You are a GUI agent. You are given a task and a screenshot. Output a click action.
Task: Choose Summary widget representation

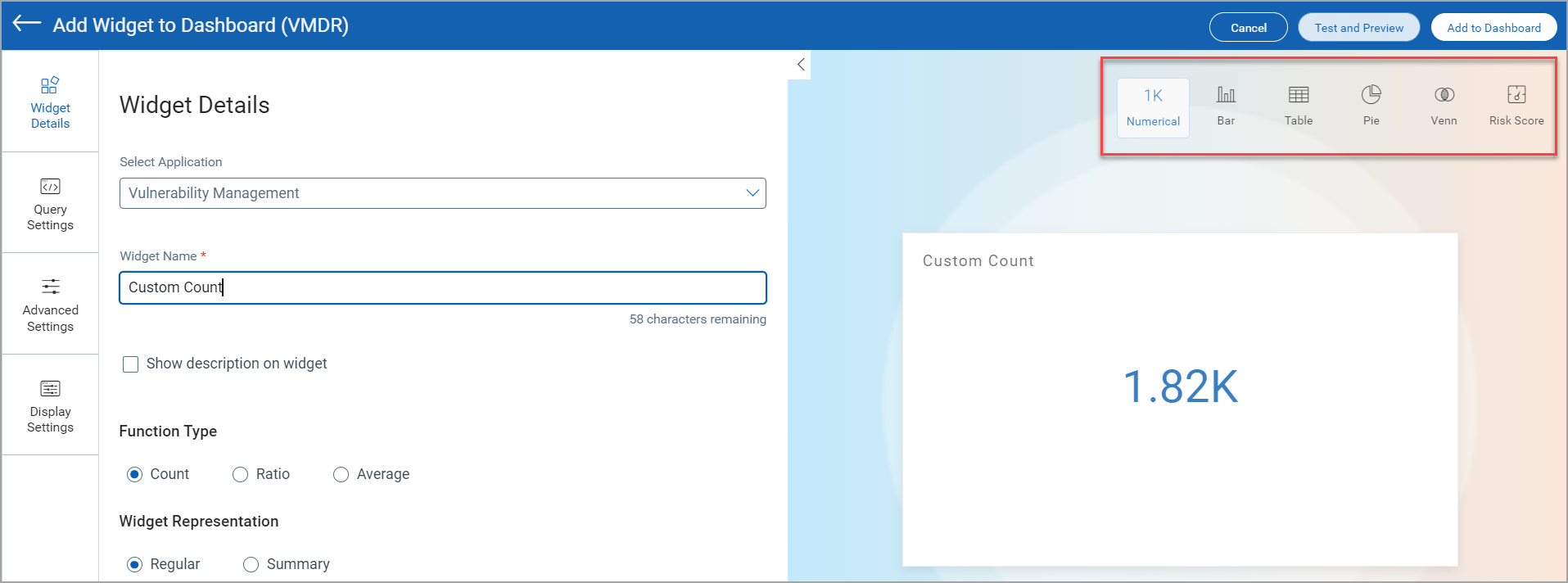(x=251, y=565)
